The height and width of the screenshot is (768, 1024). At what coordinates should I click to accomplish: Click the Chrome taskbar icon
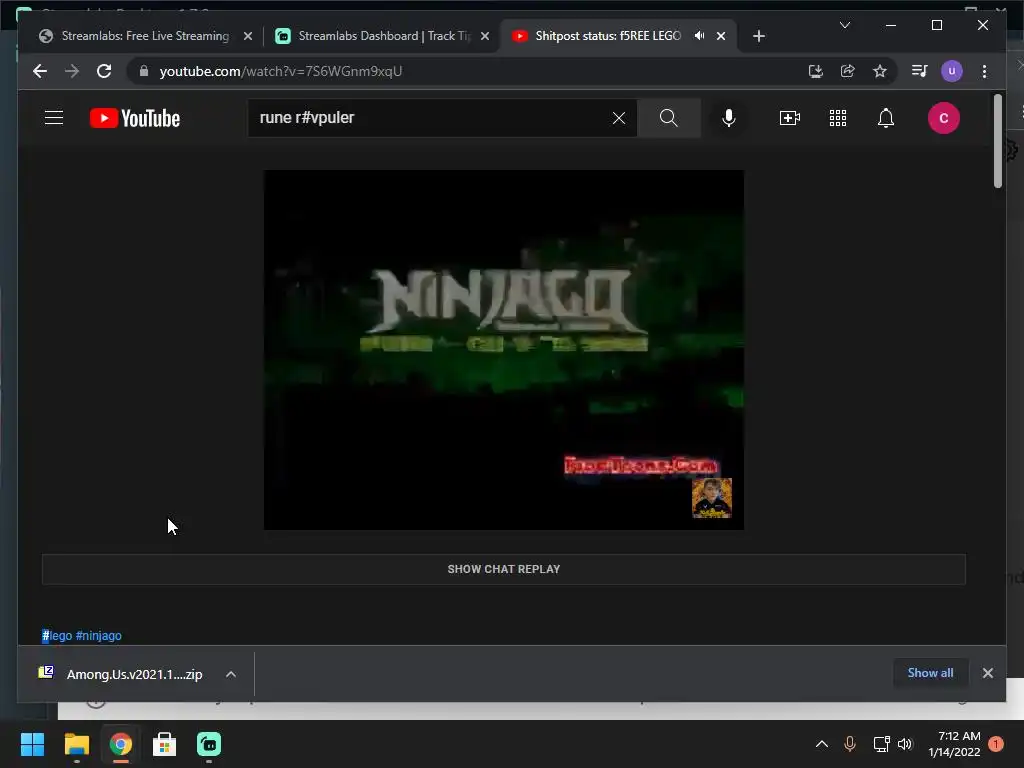tap(121, 744)
